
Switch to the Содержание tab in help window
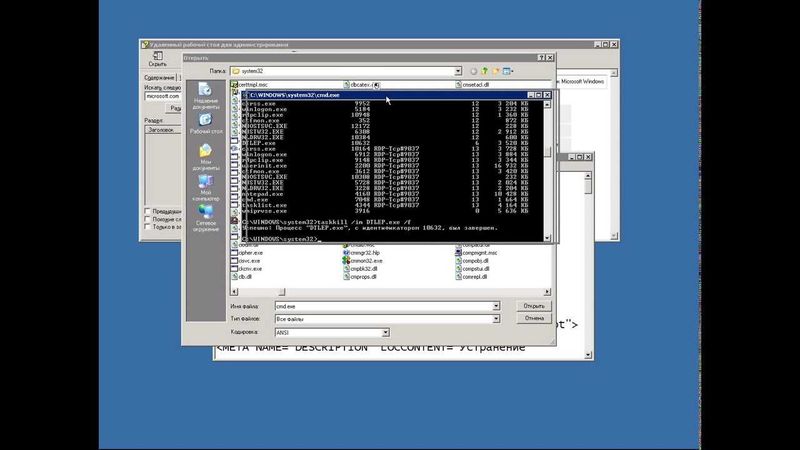[x=159, y=78]
